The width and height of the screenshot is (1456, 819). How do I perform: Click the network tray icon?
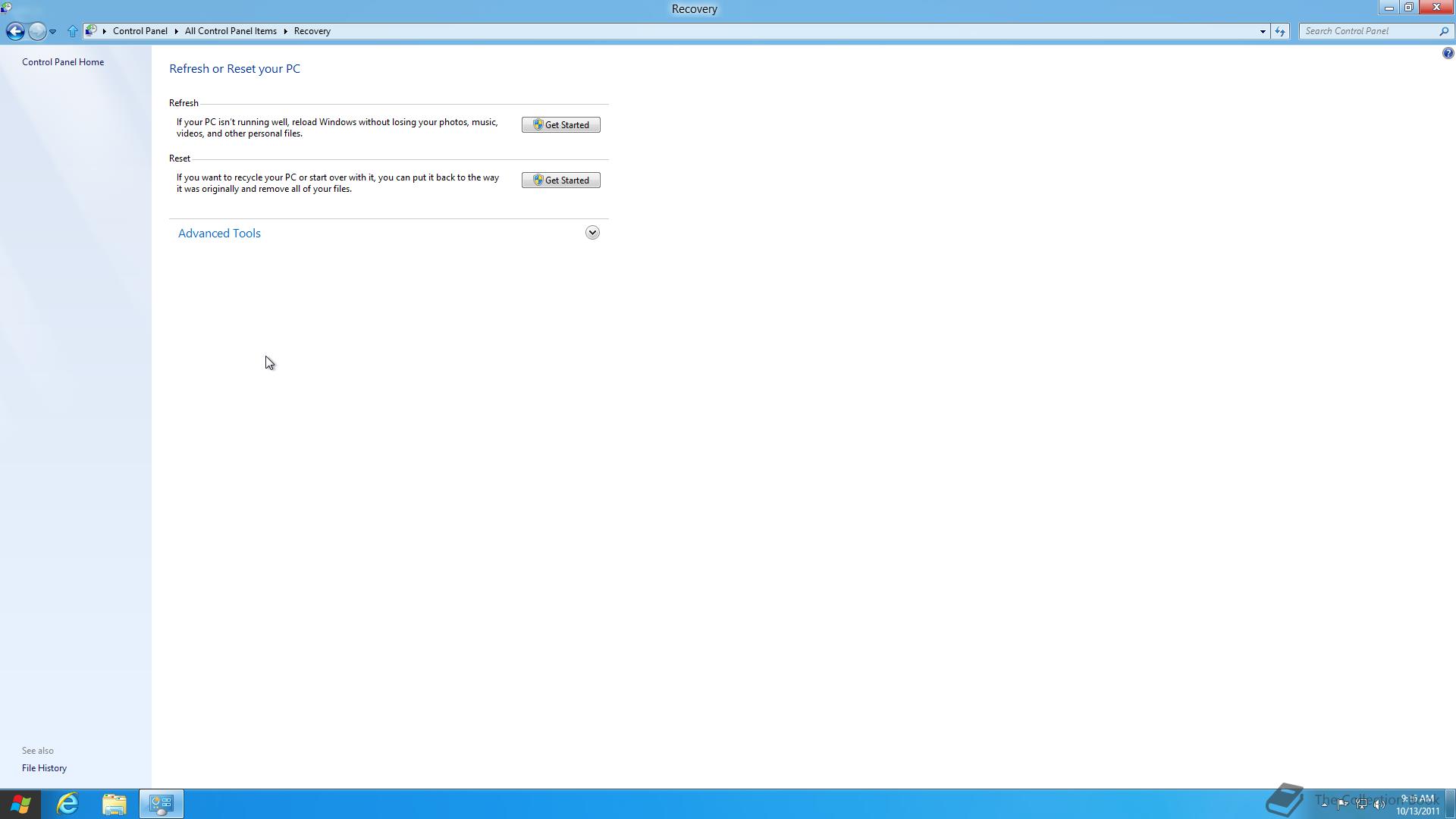pyautogui.click(x=1361, y=804)
